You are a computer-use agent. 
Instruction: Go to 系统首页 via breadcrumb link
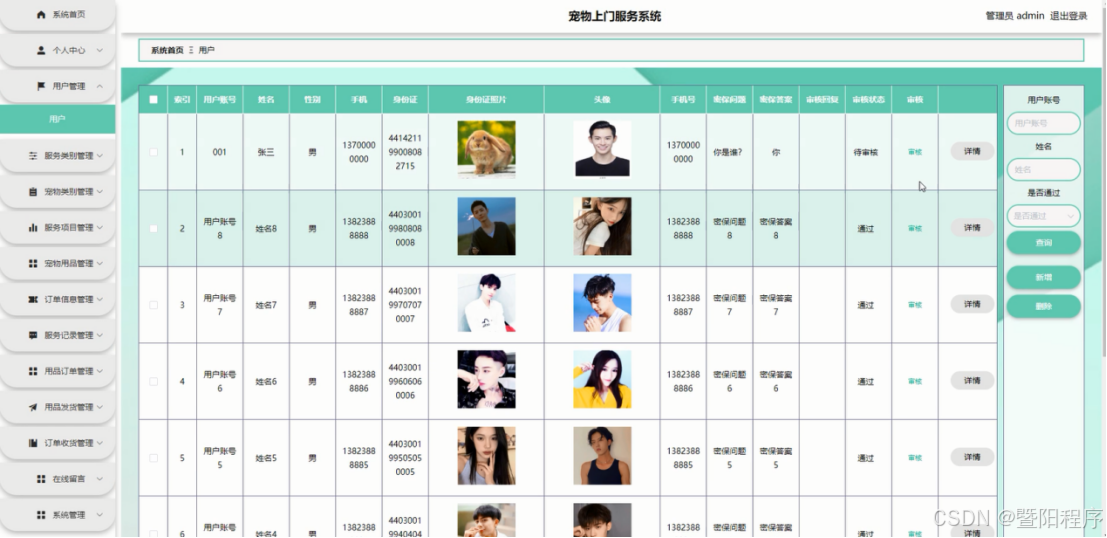coord(167,50)
